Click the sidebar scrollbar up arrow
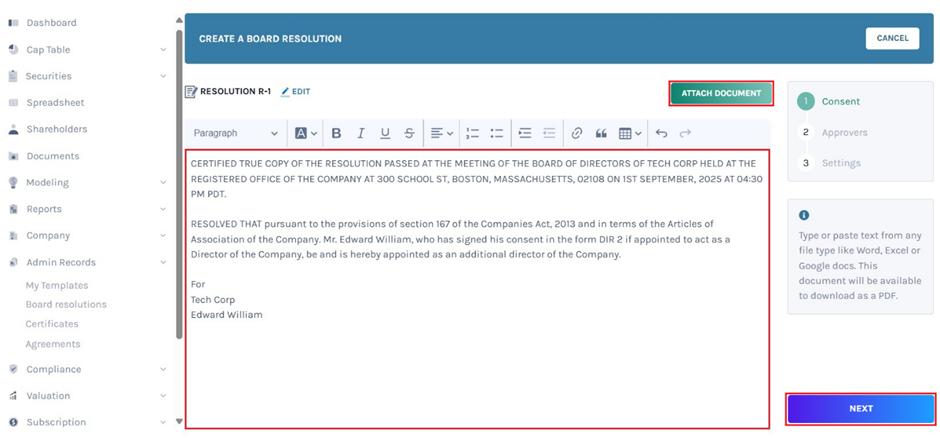The image size is (940, 438). (179, 20)
